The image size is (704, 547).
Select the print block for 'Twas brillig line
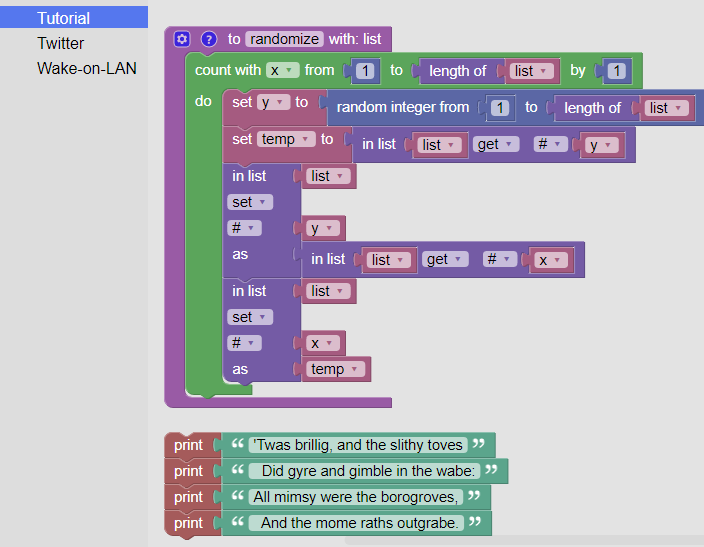point(189,445)
